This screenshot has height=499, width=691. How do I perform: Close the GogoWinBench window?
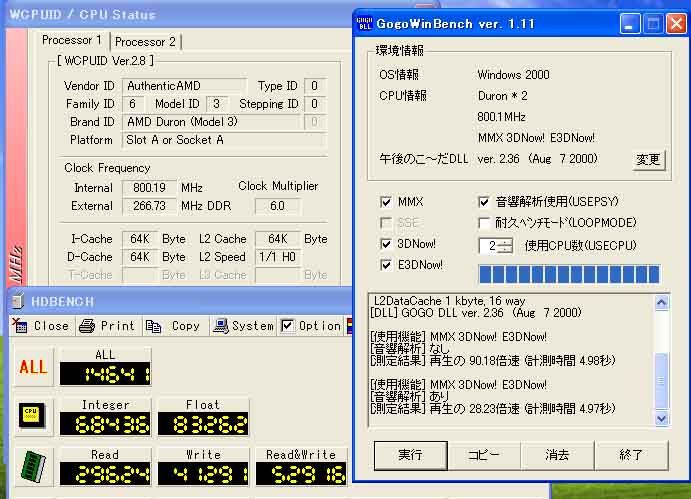tap(676, 24)
